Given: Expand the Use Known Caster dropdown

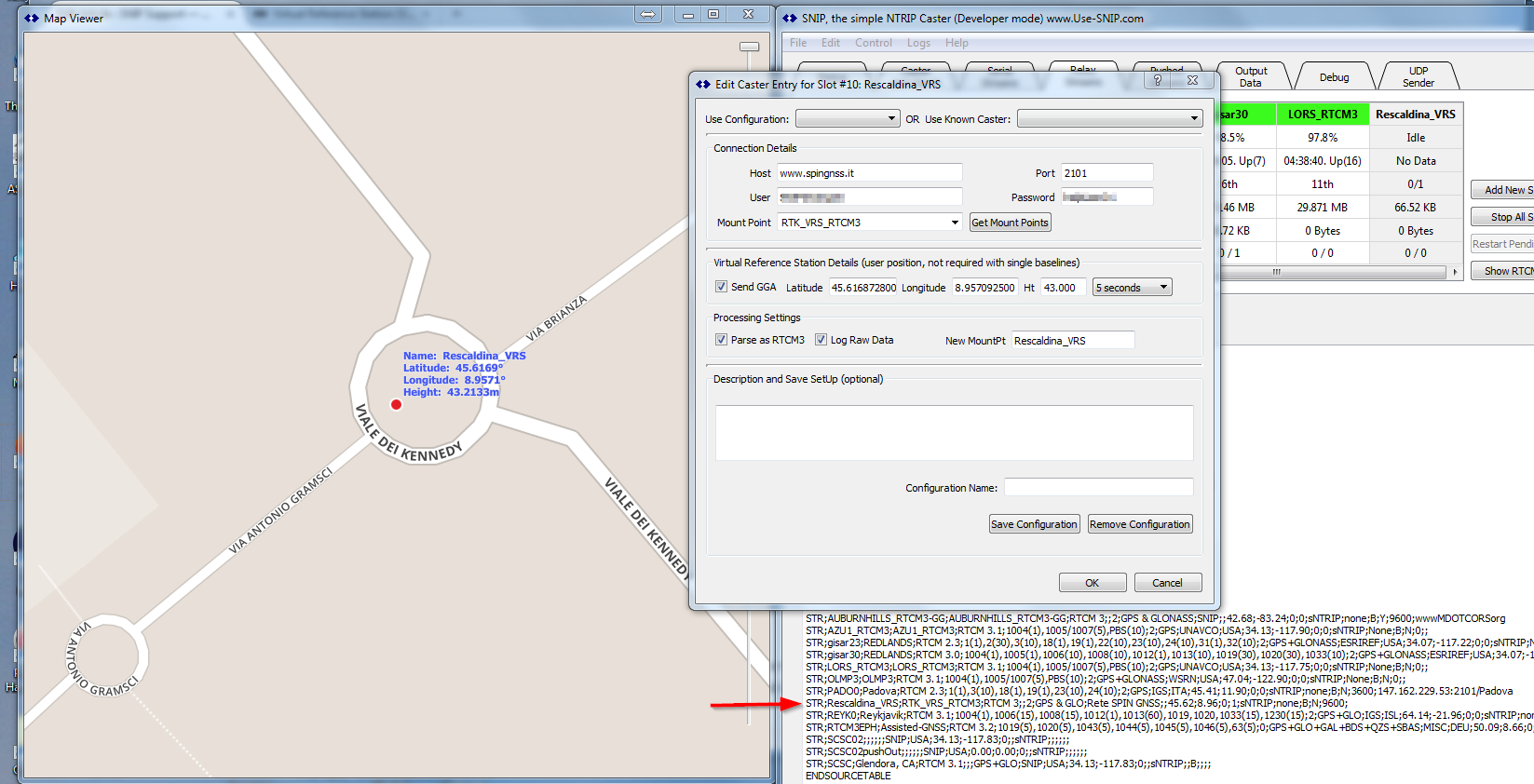Looking at the screenshot, I should pos(1108,119).
